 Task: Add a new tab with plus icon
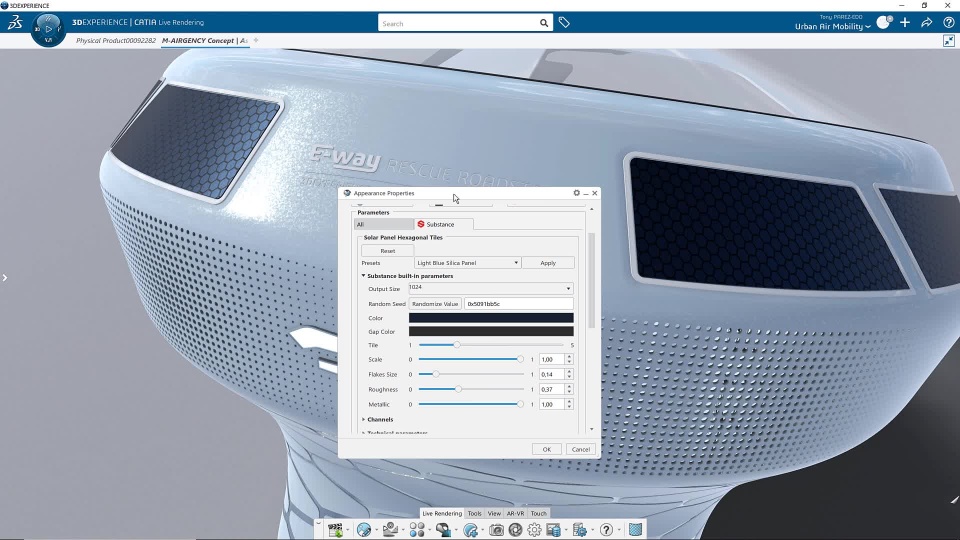(256, 40)
